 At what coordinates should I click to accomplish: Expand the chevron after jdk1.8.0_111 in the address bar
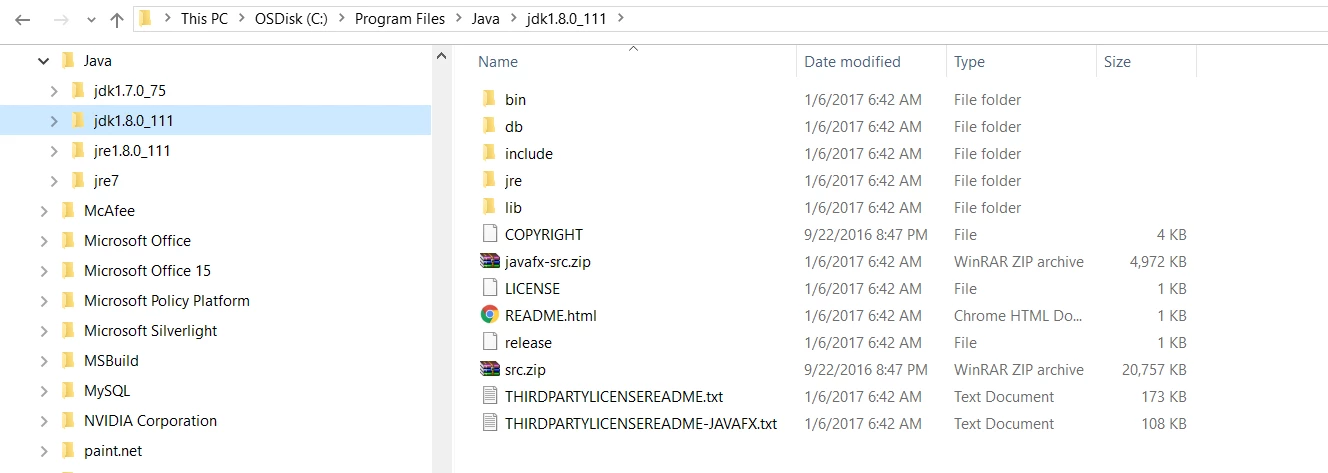[x=622, y=19]
